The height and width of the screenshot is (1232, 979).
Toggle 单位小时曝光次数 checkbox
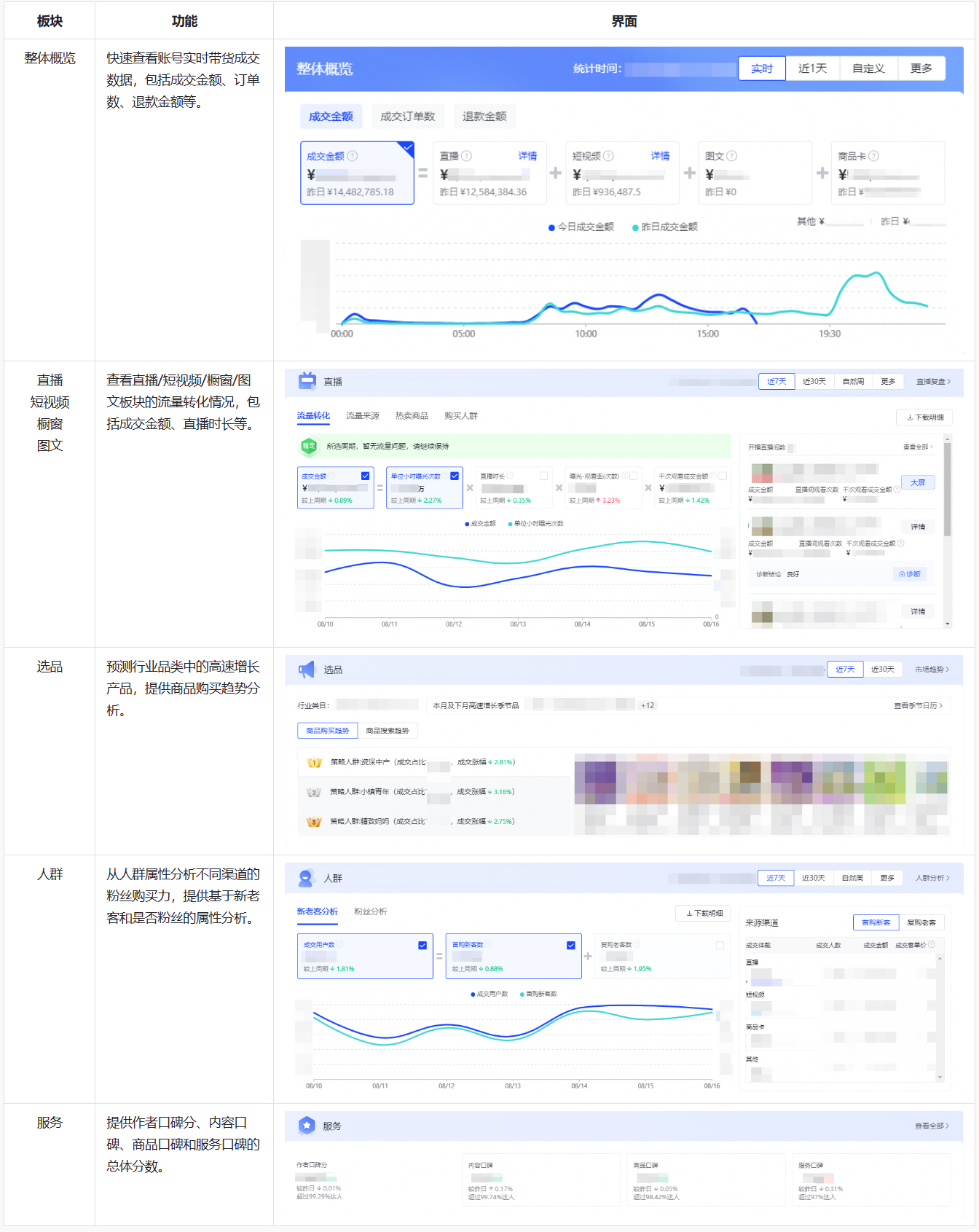(455, 476)
